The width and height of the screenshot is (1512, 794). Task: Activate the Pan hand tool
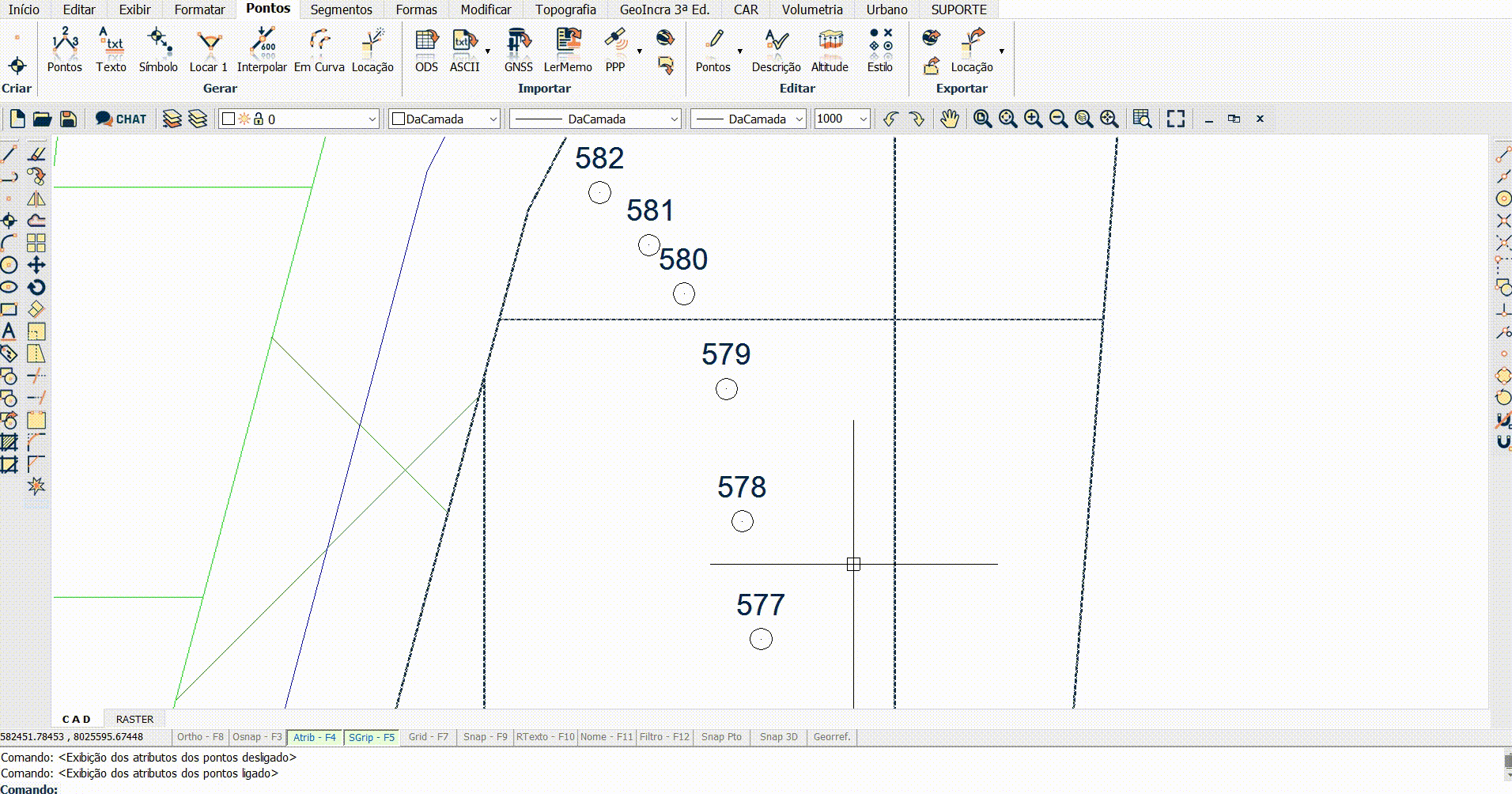(949, 119)
